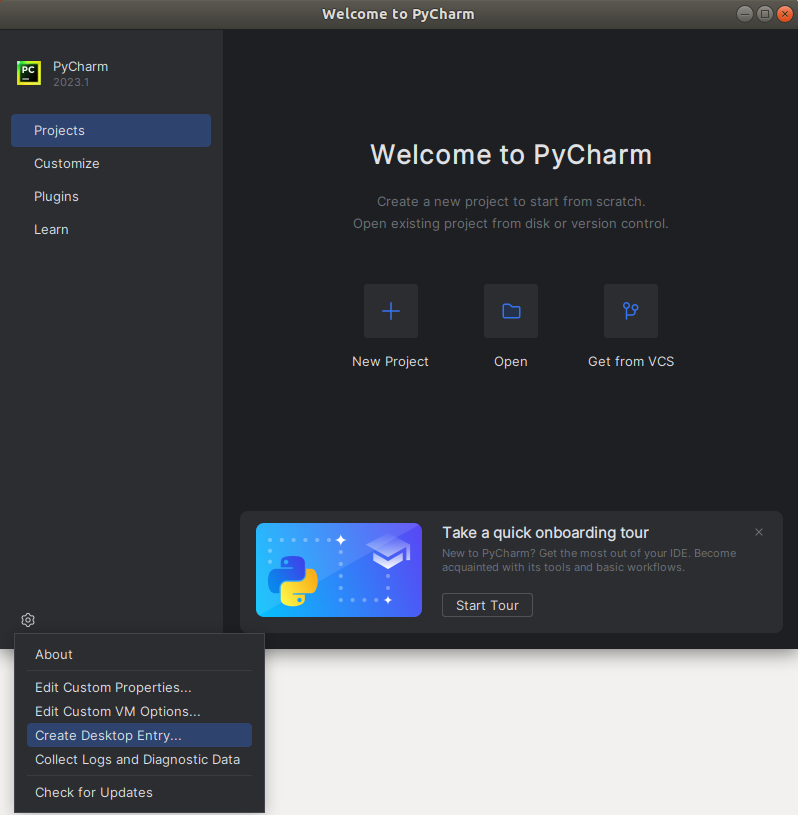This screenshot has width=798, height=815.
Task: Choose About from the popup menu
Action: 54,655
